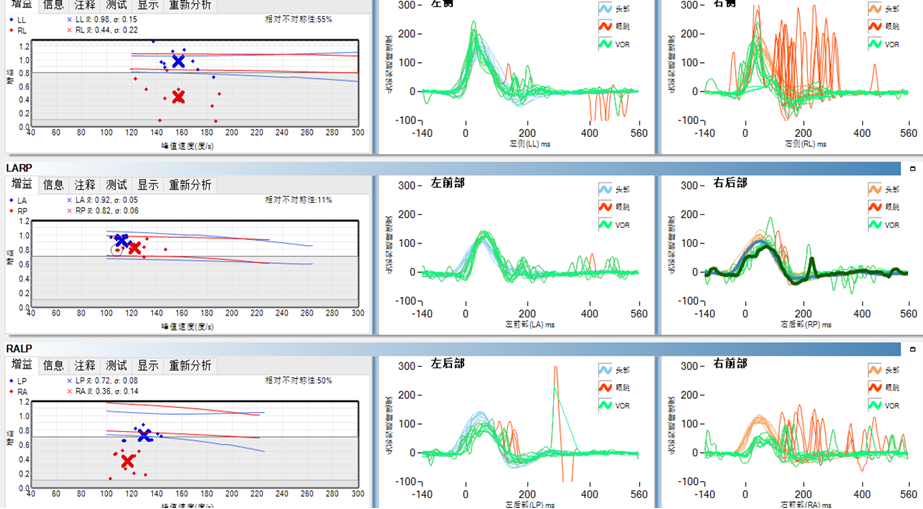
Task: Click the LARP panel header title
Action: [x=19, y=168]
